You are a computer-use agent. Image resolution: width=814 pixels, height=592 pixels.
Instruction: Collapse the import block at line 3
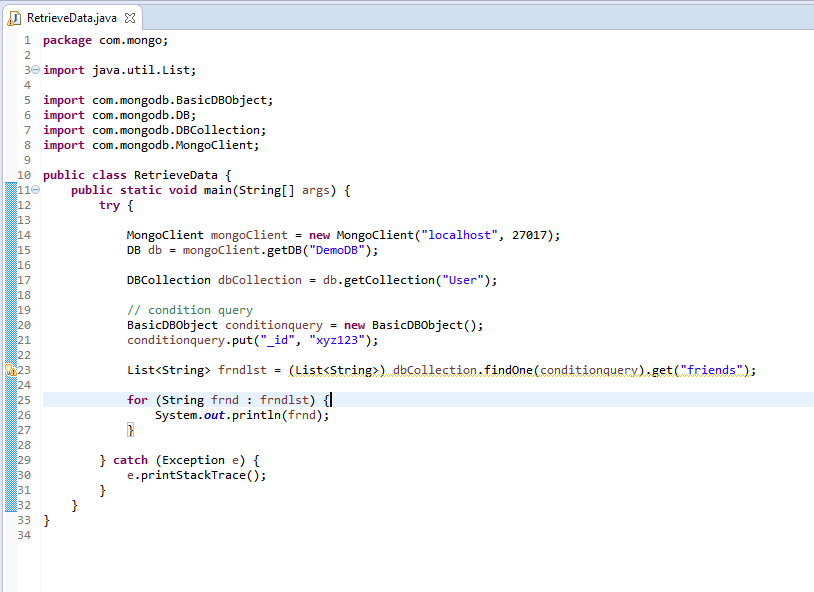point(35,70)
